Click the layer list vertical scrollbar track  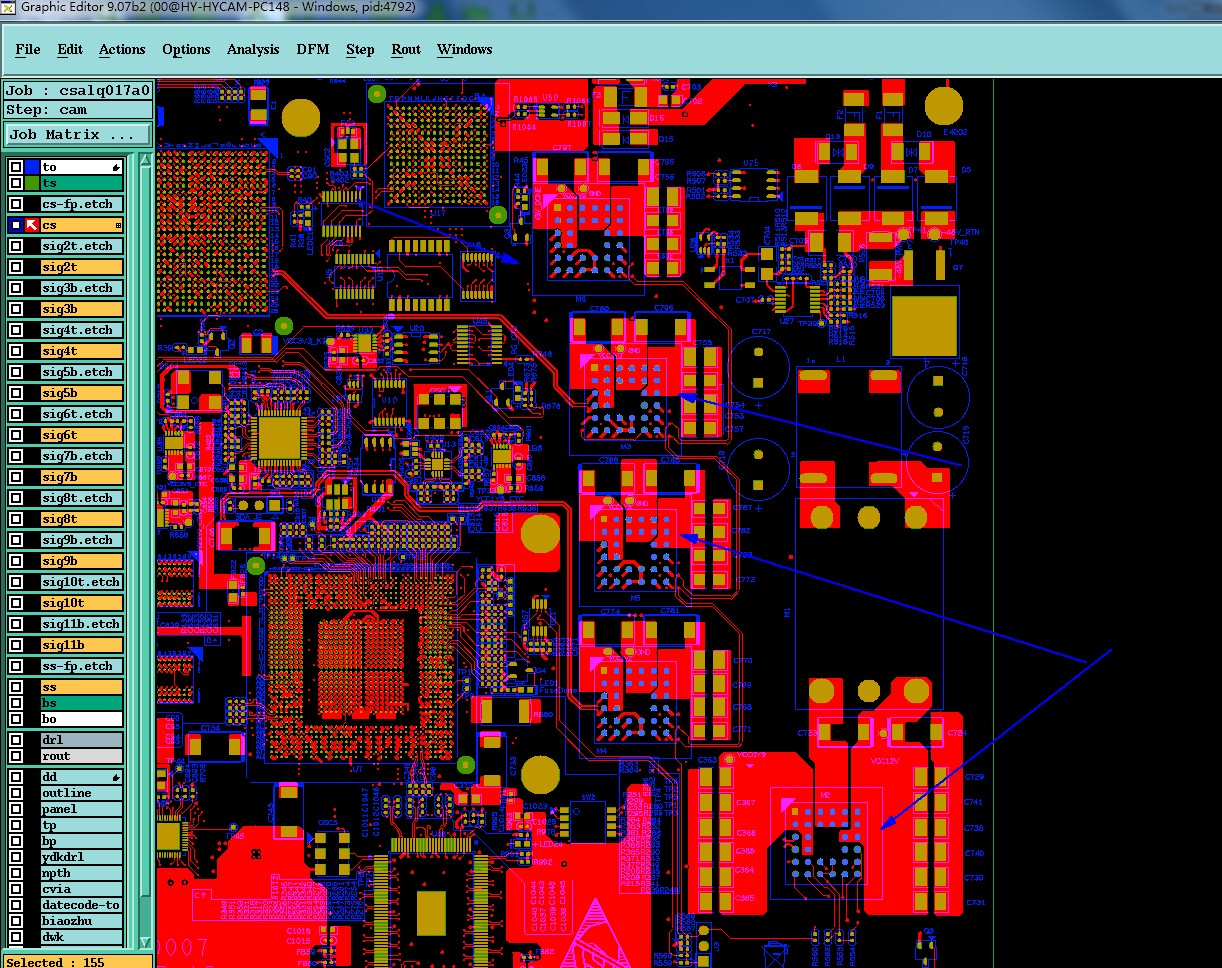coord(146,550)
